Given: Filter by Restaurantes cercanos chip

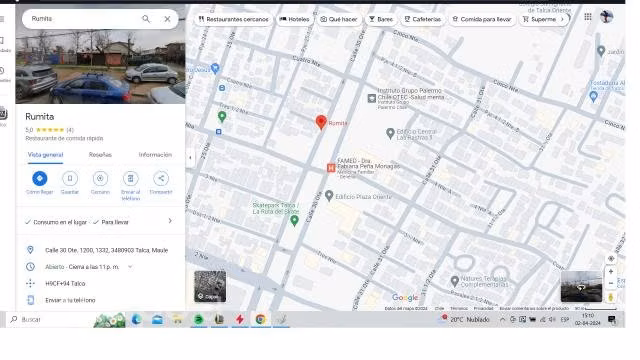Looking at the screenshot, I should (x=233, y=19).
